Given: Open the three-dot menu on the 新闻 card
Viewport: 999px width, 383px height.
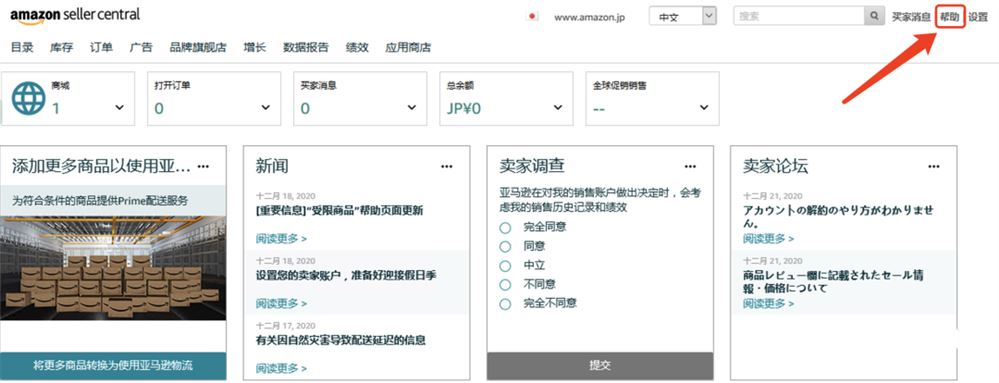Looking at the screenshot, I should coord(447,166).
